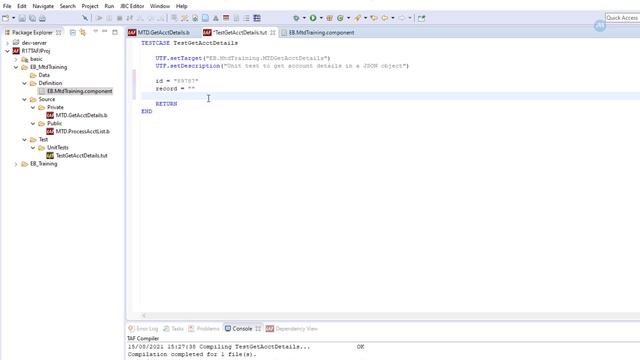The height and width of the screenshot is (360, 640).
Task: Click the Save toolbar icon
Action: pos(22,18)
